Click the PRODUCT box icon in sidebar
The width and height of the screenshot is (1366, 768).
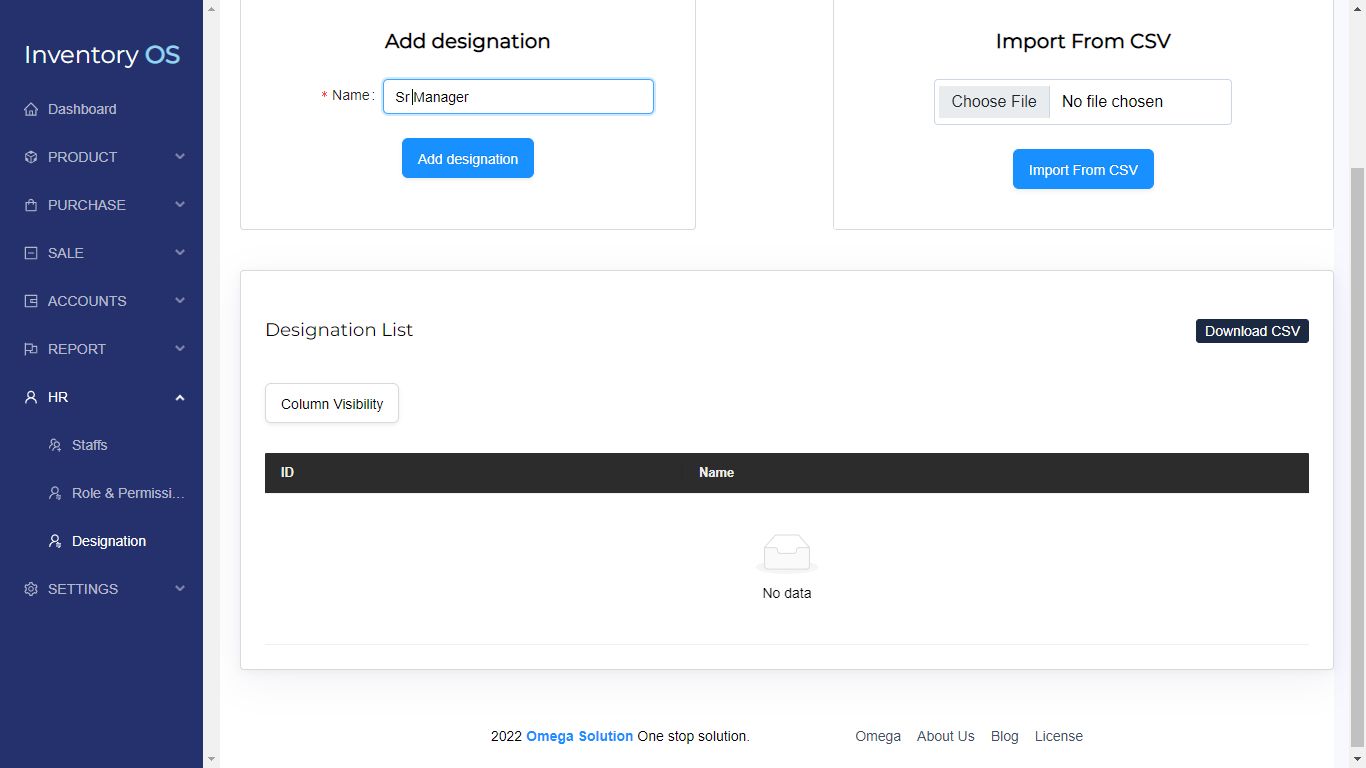coord(31,157)
